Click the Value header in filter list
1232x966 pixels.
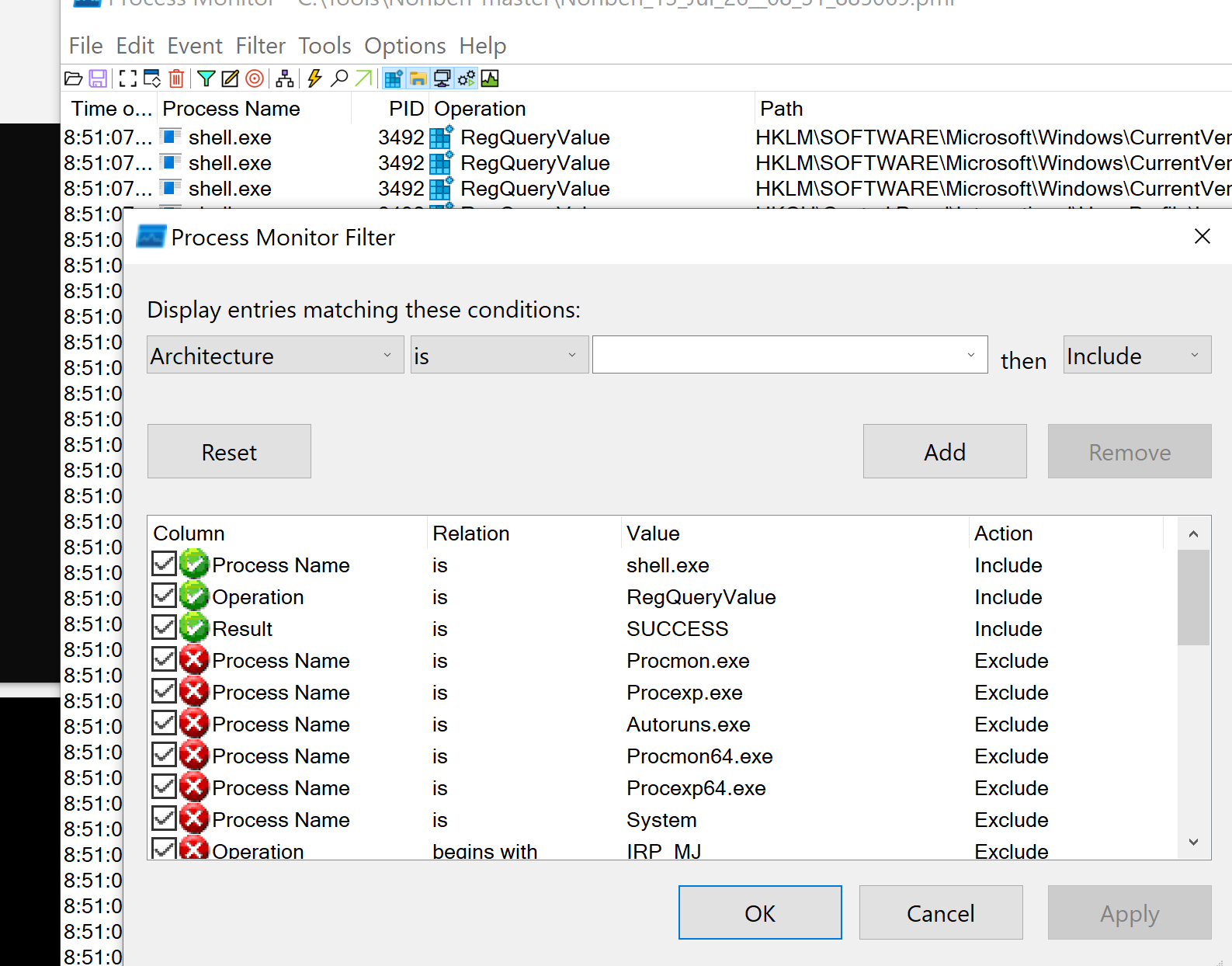(x=795, y=533)
